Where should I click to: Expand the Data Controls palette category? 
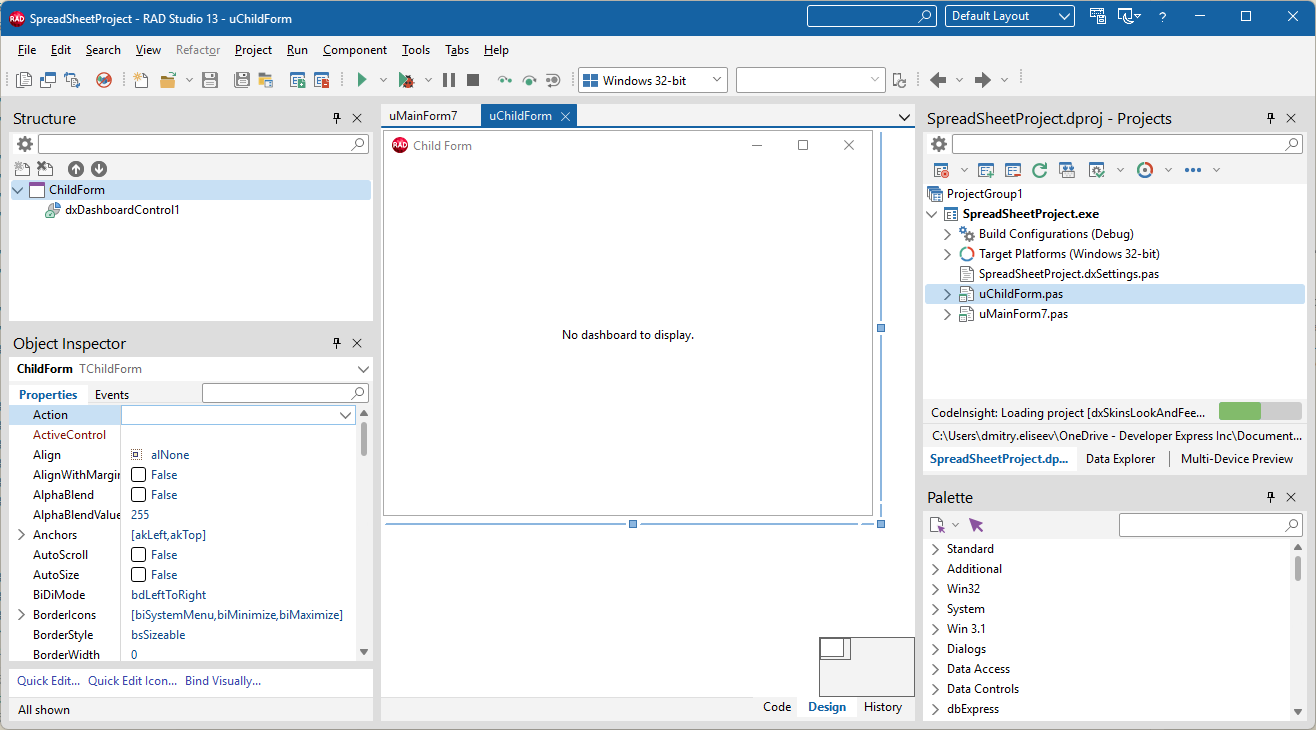click(x=935, y=689)
